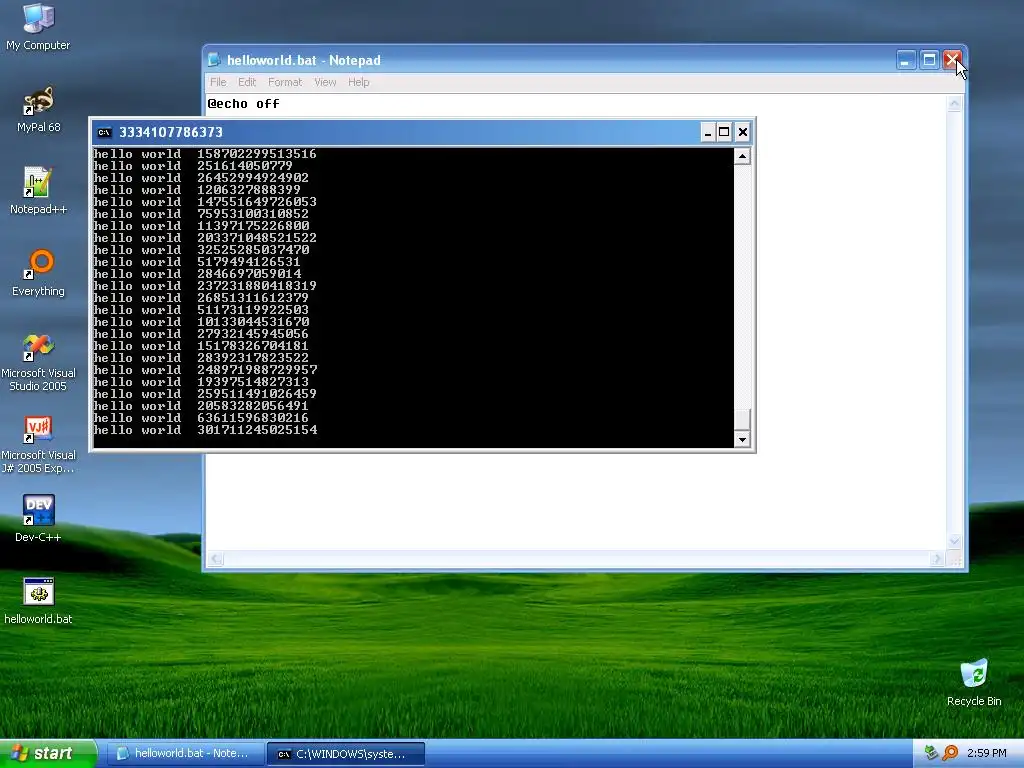This screenshot has height=768, width=1024.
Task: Open the Notepad Format menu
Action: (285, 82)
